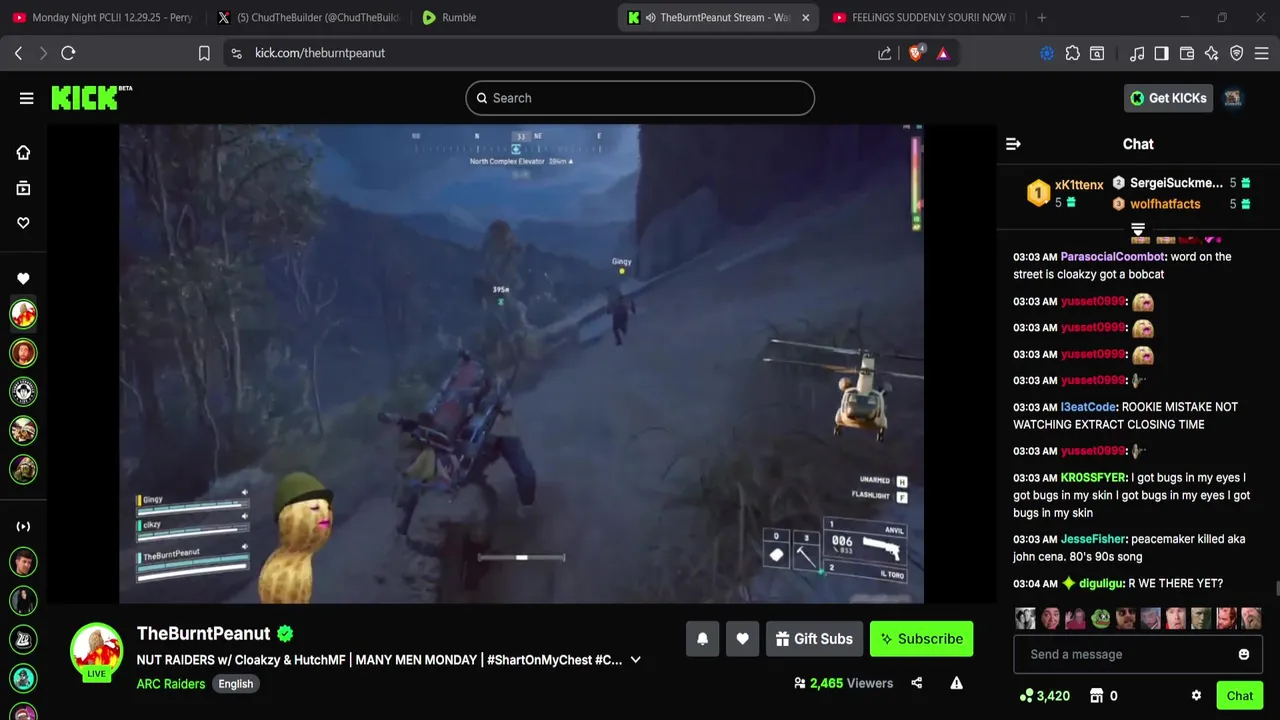Open first followed channel avatar in sidebar
This screenshot has height=720, width=1280.
pos(23,314)
